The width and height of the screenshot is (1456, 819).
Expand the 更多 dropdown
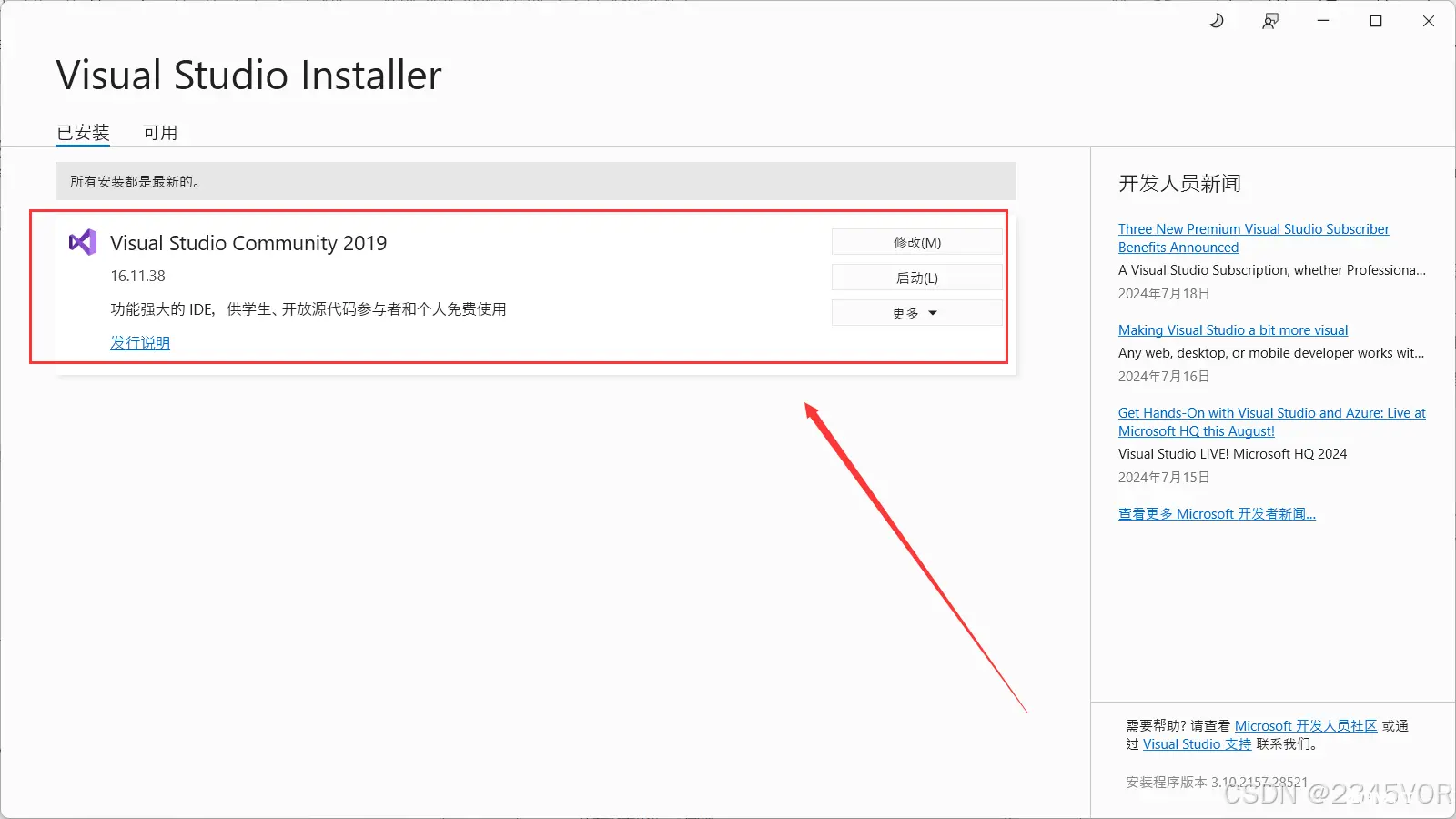pyautogui.click(x=917, y=313)
